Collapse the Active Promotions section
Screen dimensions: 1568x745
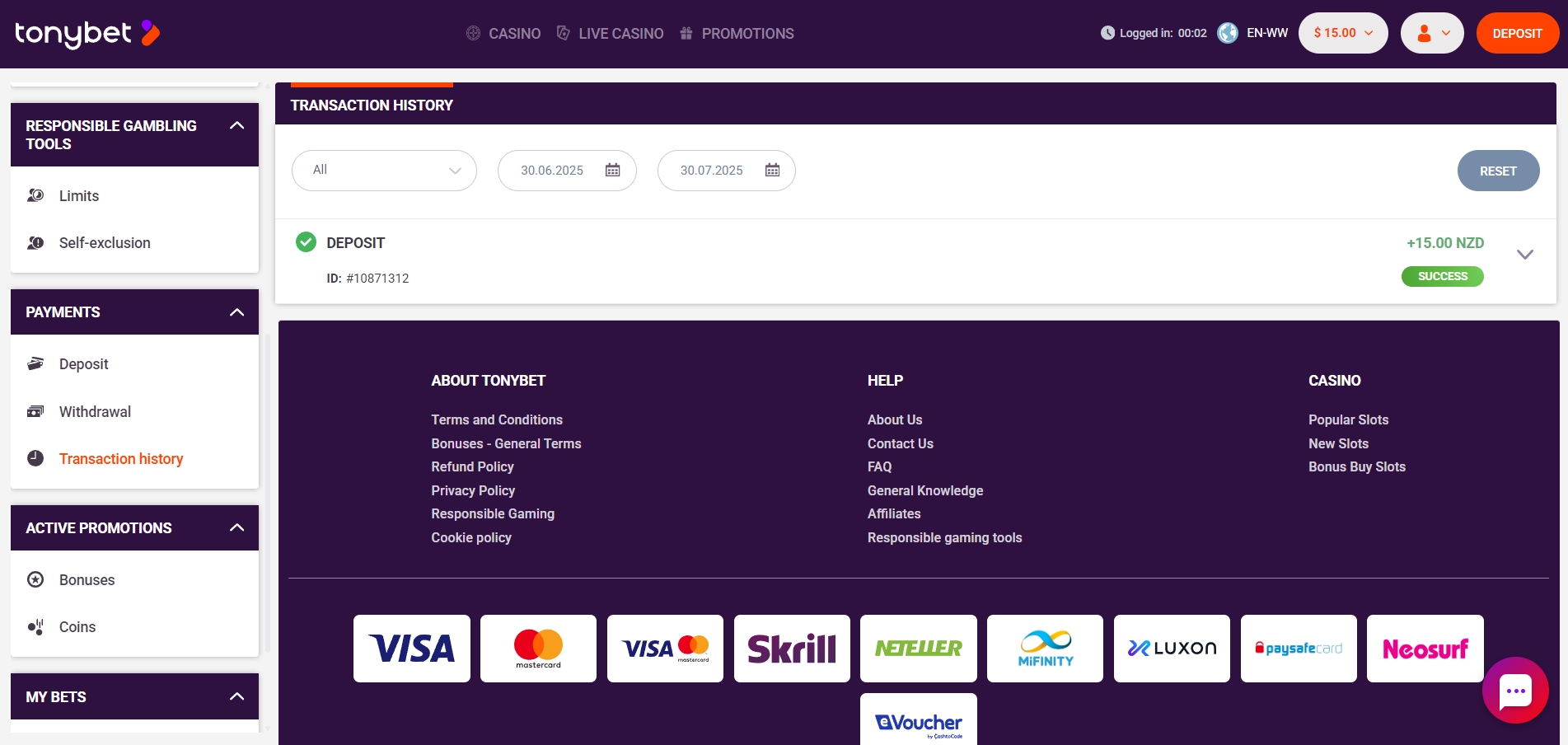pos(237,527)
